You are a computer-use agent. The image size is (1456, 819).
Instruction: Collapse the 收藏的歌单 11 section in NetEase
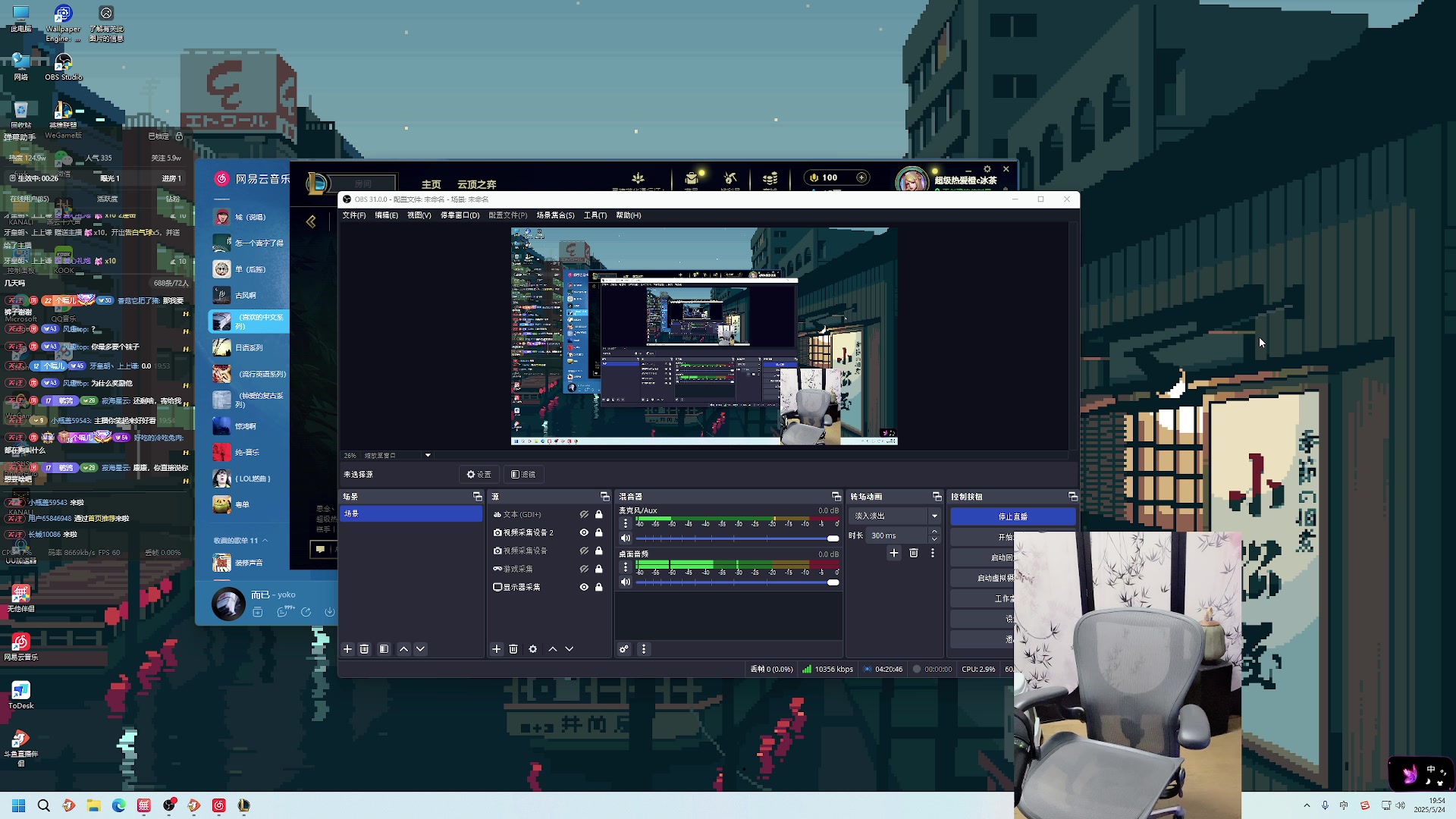pos(265,541)
